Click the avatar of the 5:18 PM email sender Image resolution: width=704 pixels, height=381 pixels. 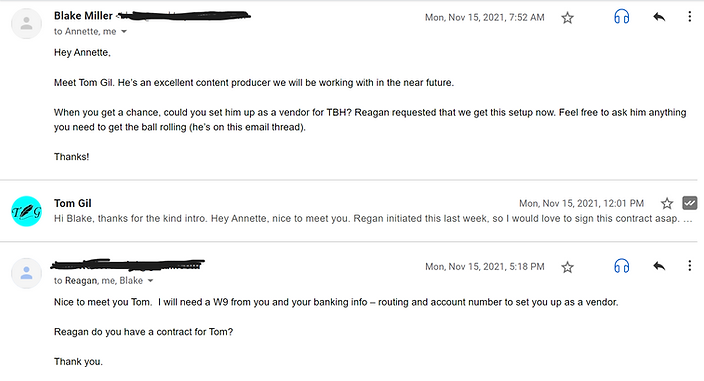[26, 273]
